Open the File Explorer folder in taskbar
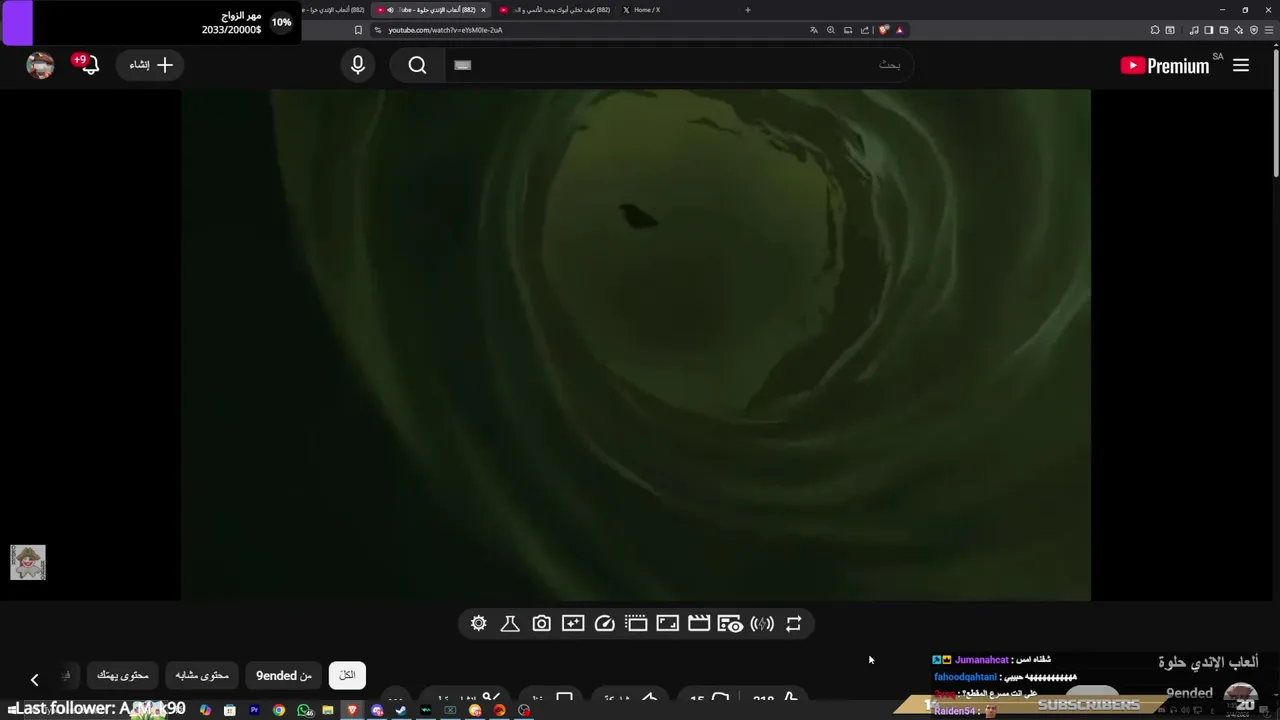The height and width of the screenshot is (720, 1280). (x=327, y=710)
